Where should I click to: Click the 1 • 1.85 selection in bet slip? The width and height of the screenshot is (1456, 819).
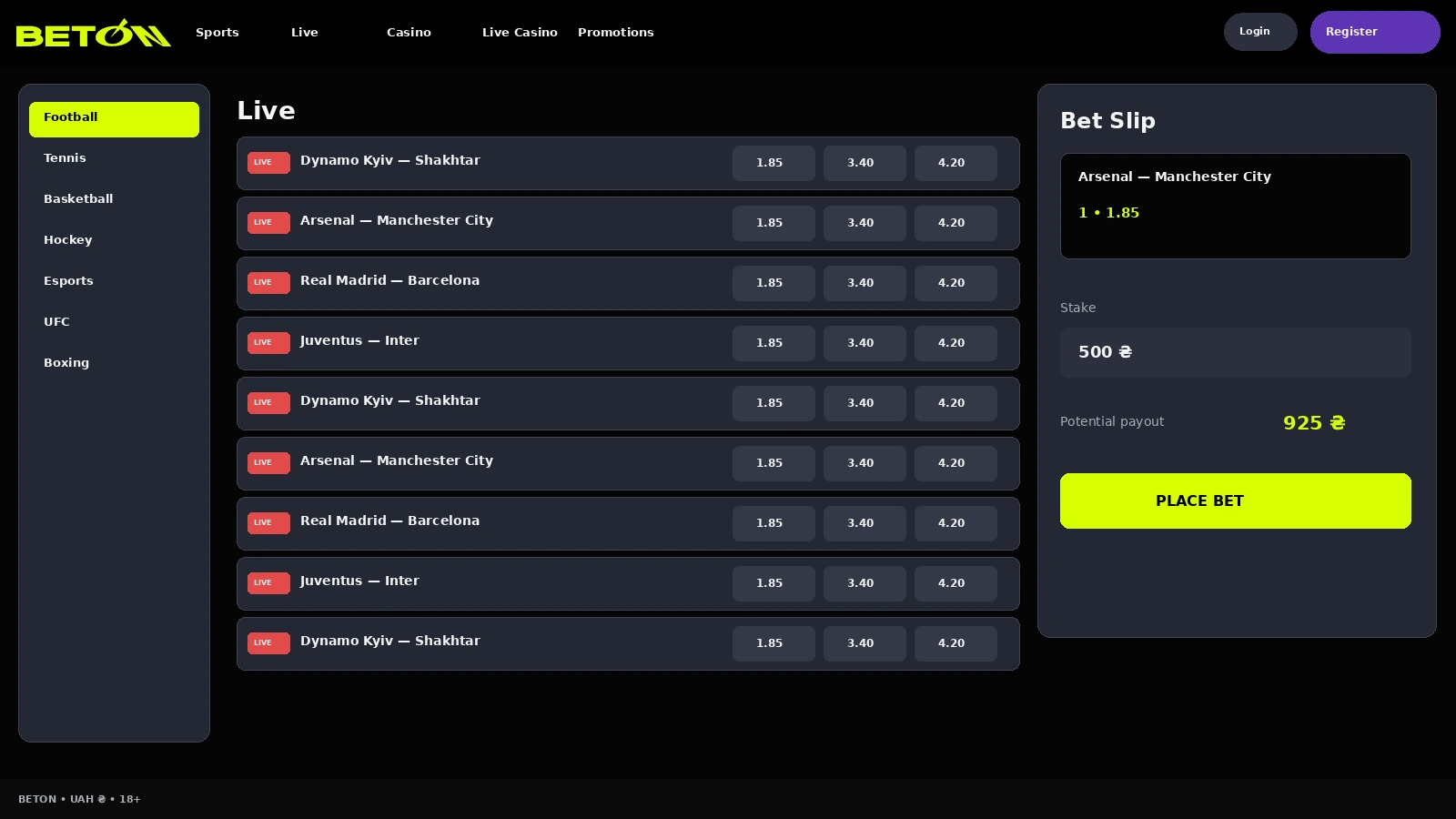(x=1108, y=213)
